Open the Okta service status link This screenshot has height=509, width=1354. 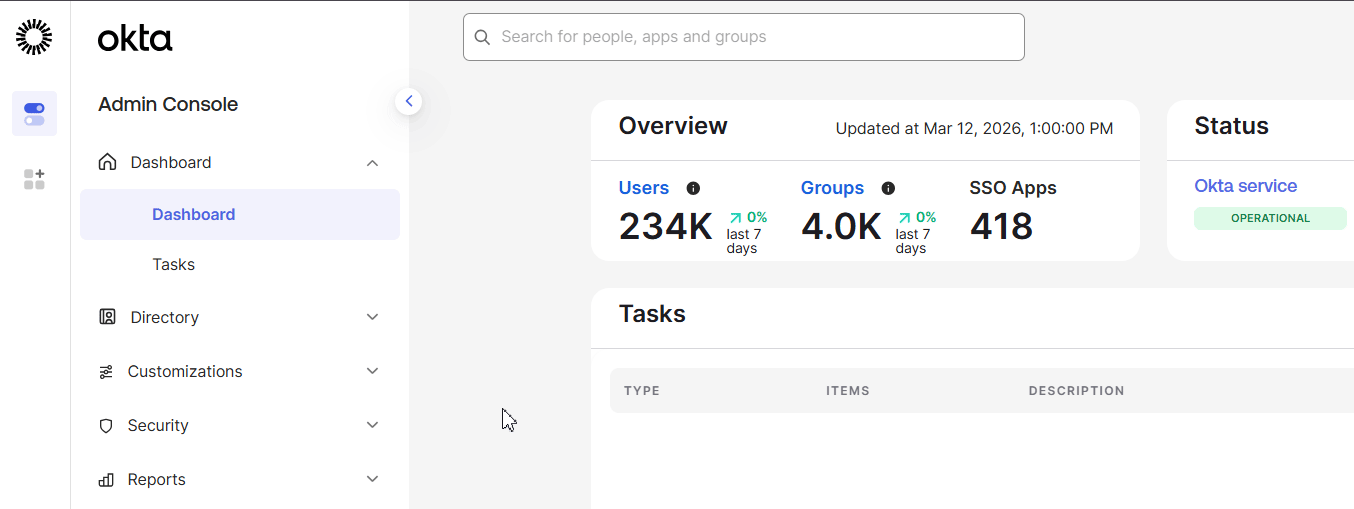click(1245, 186)
